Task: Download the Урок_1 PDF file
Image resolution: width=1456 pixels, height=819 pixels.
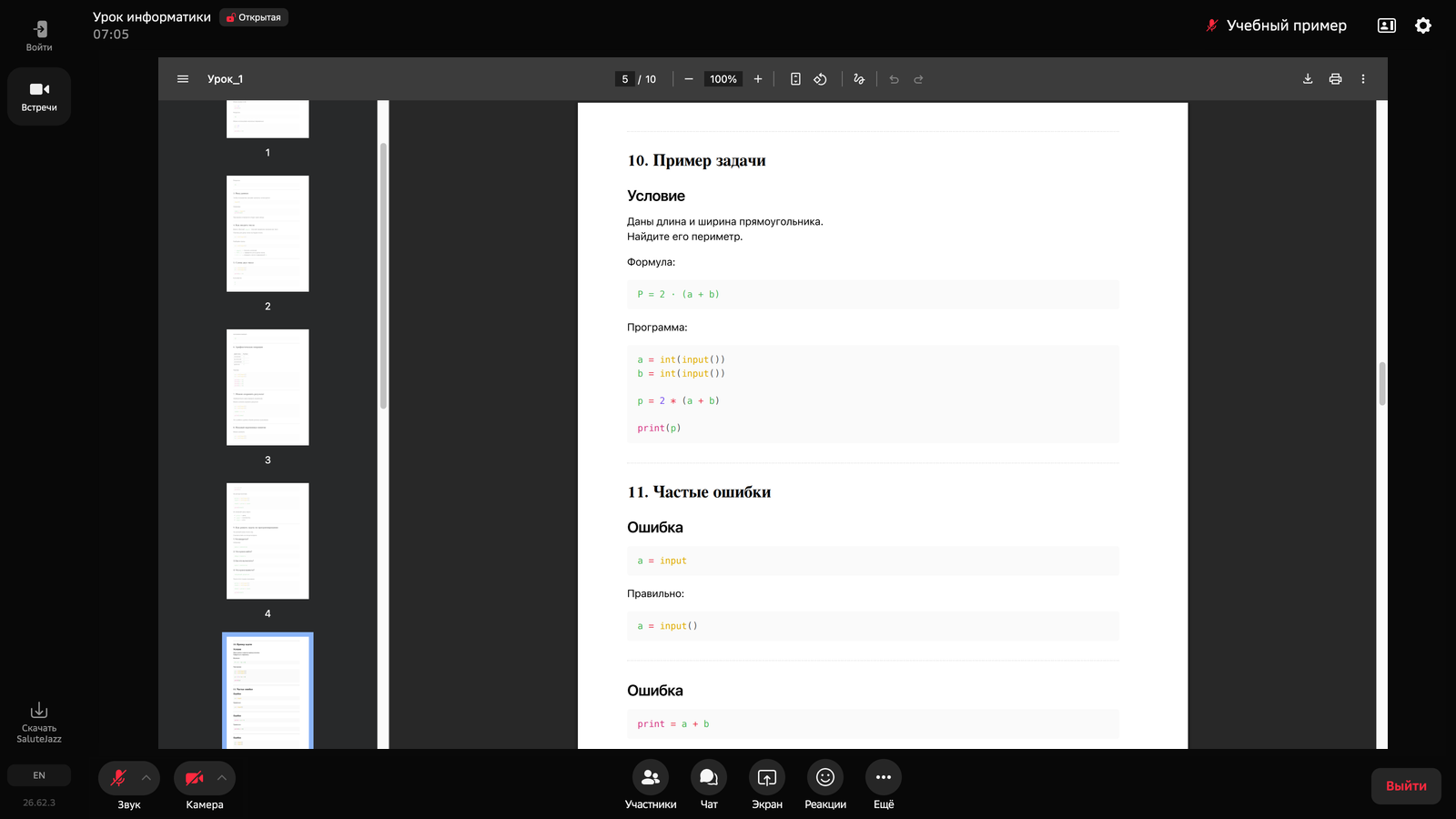Action: click(1308, 79)
